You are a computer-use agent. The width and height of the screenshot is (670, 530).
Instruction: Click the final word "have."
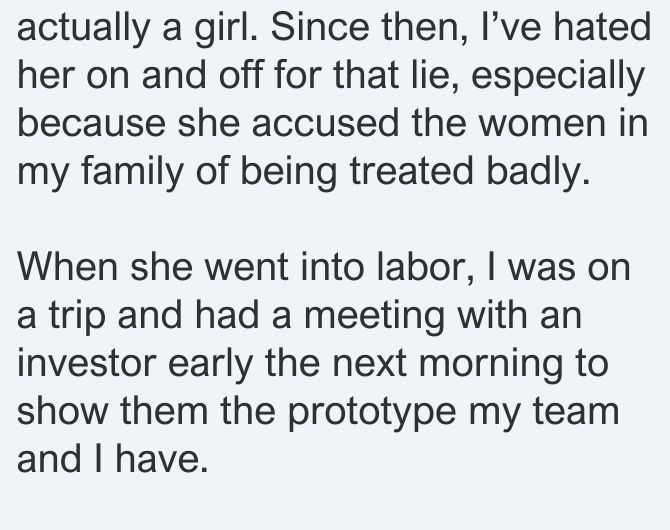[x=161, y=458]
